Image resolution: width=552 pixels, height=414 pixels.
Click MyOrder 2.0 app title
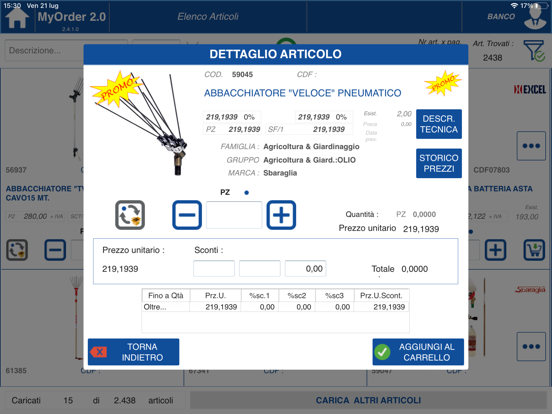[71, 17]
